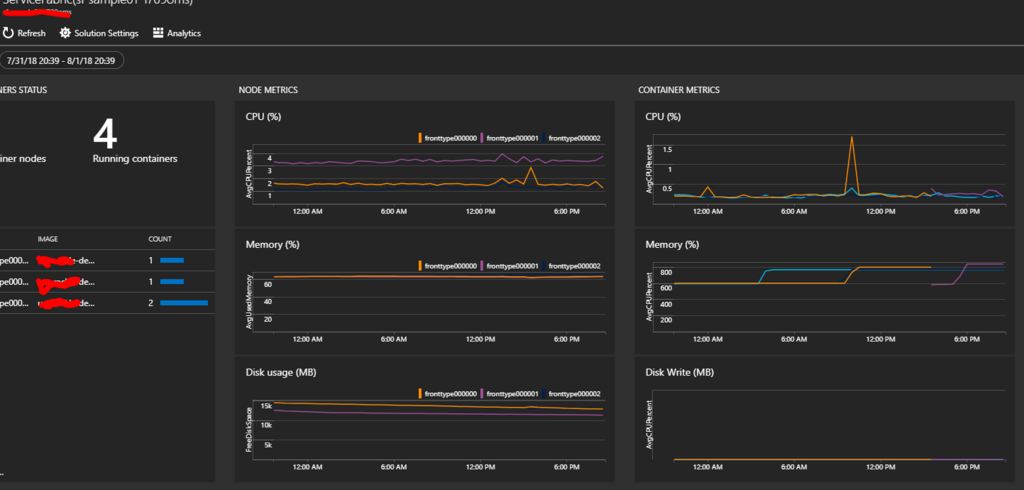Select the 7/31/18 20:39 - 8/1/18 20:39 time range
Image resolution: width=1024 pixels, height=490 pixels.
pos(61,61)
